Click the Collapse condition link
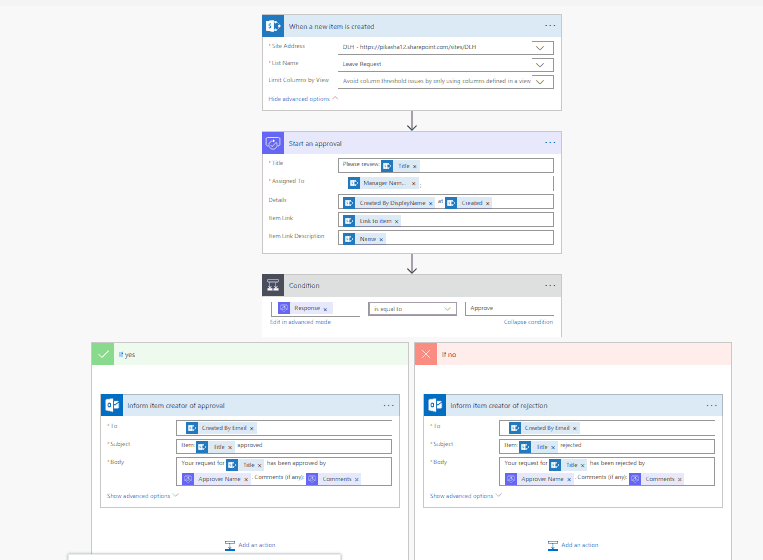The height and width of the screenshot is (560, 763). (x=528, y=322)
